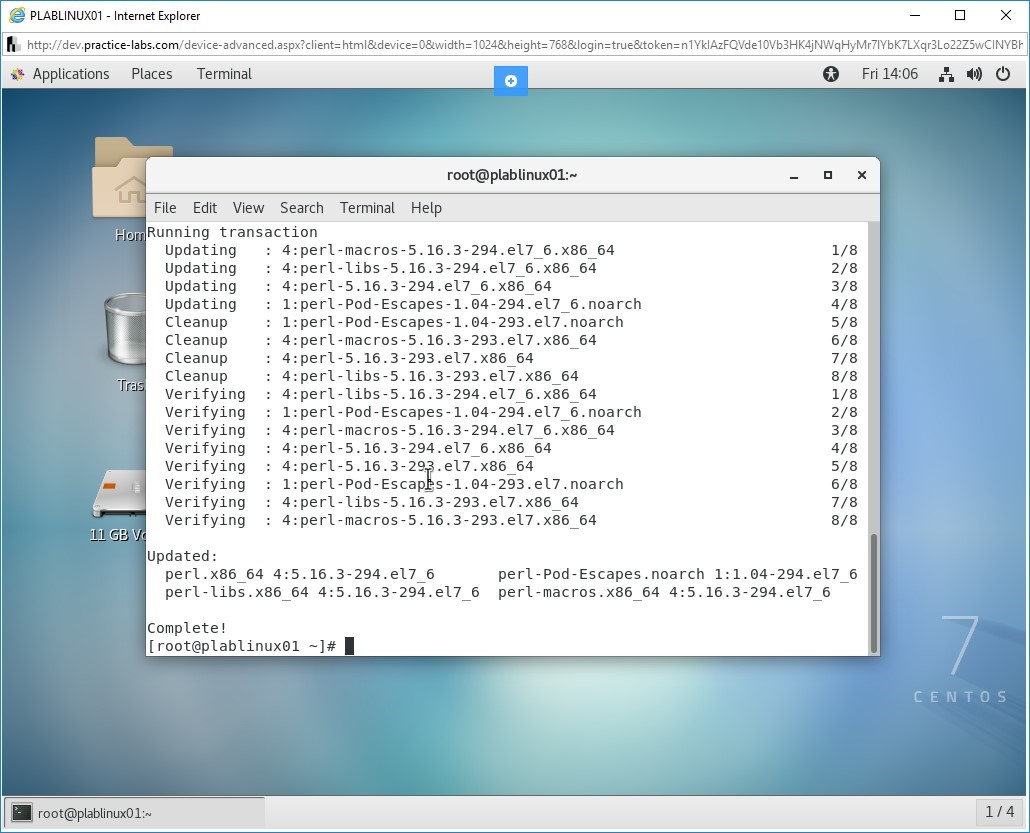Open the Applications menu
The height and width of the screenshot is (833, 1030).
71,73
